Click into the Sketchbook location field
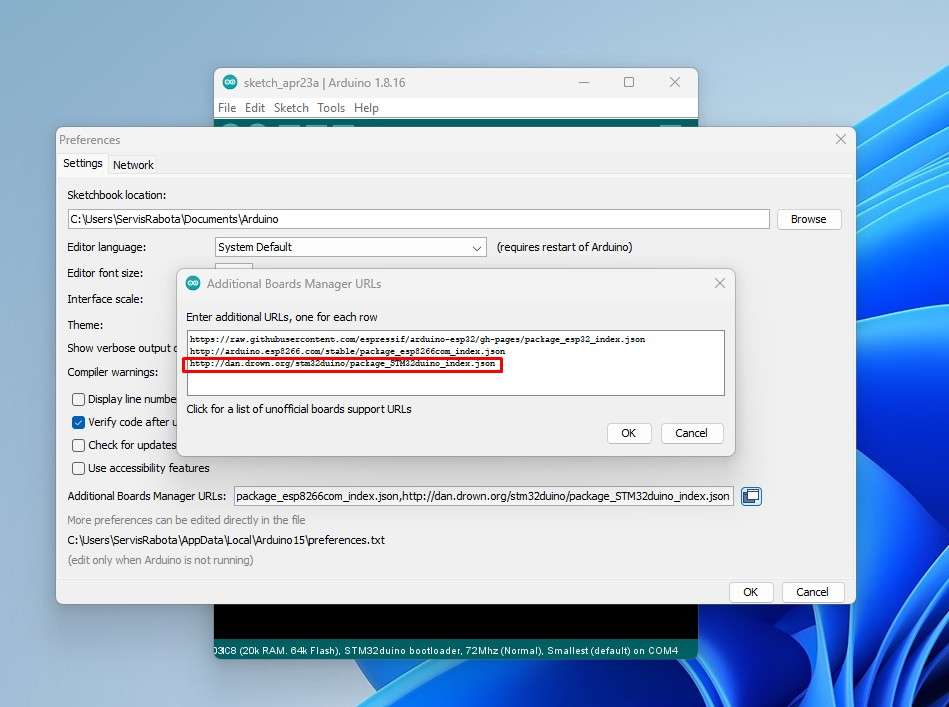 [418, 219]
